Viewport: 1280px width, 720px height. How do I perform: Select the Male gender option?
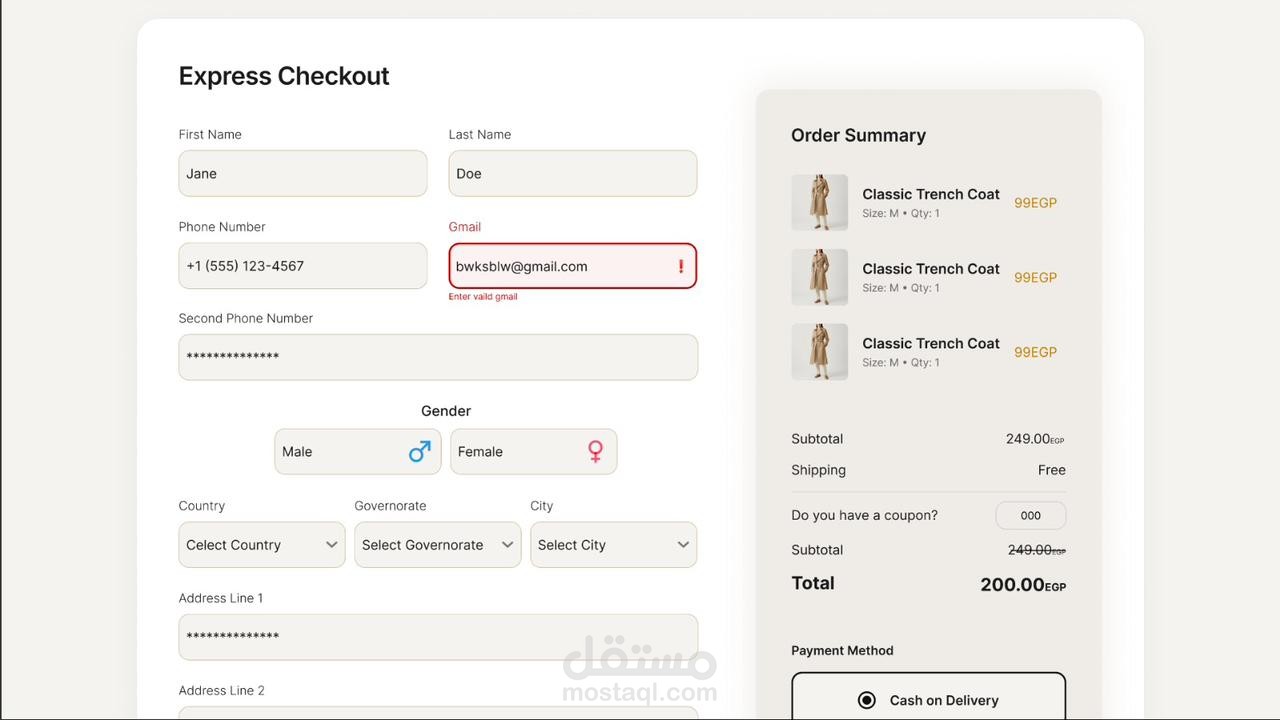coord(358,452)
